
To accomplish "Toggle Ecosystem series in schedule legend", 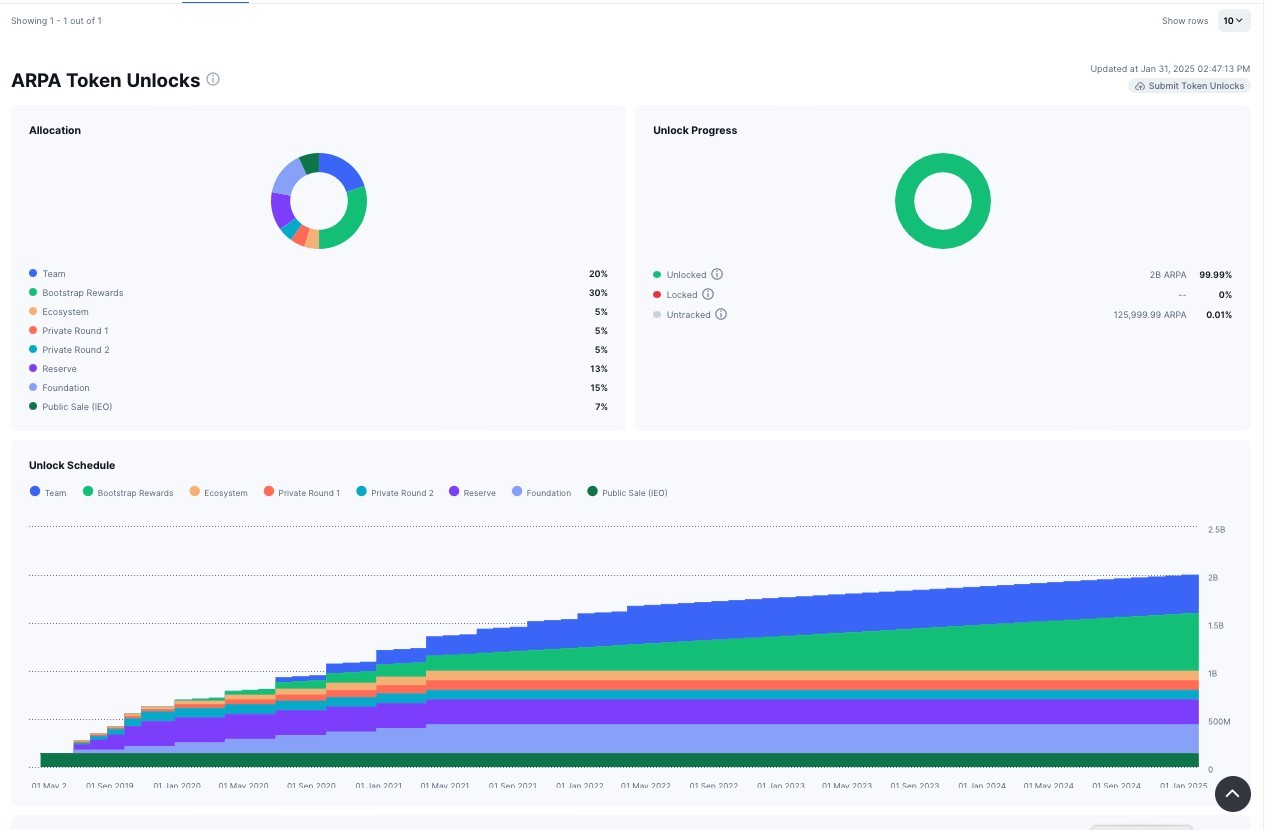I will pyautogui.click(x=218, y=492).
